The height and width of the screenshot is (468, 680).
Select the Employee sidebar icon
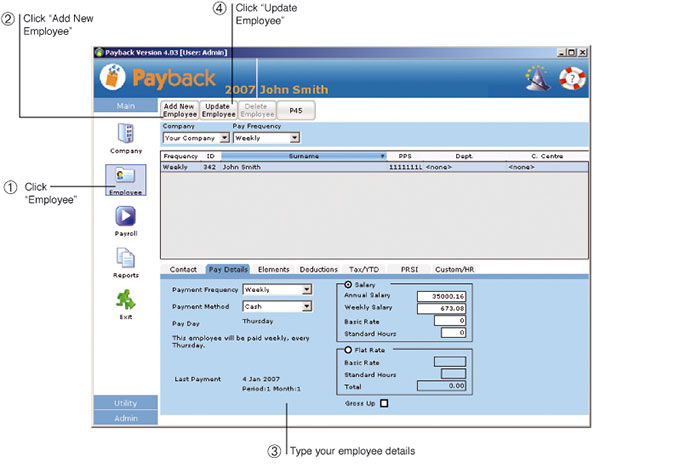[125, 178]
